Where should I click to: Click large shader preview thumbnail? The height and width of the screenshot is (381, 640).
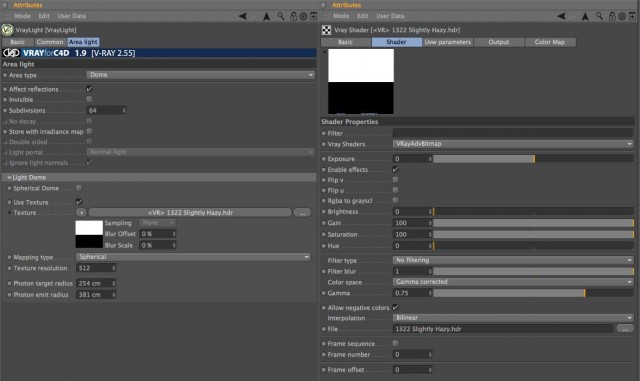point(361,82)
